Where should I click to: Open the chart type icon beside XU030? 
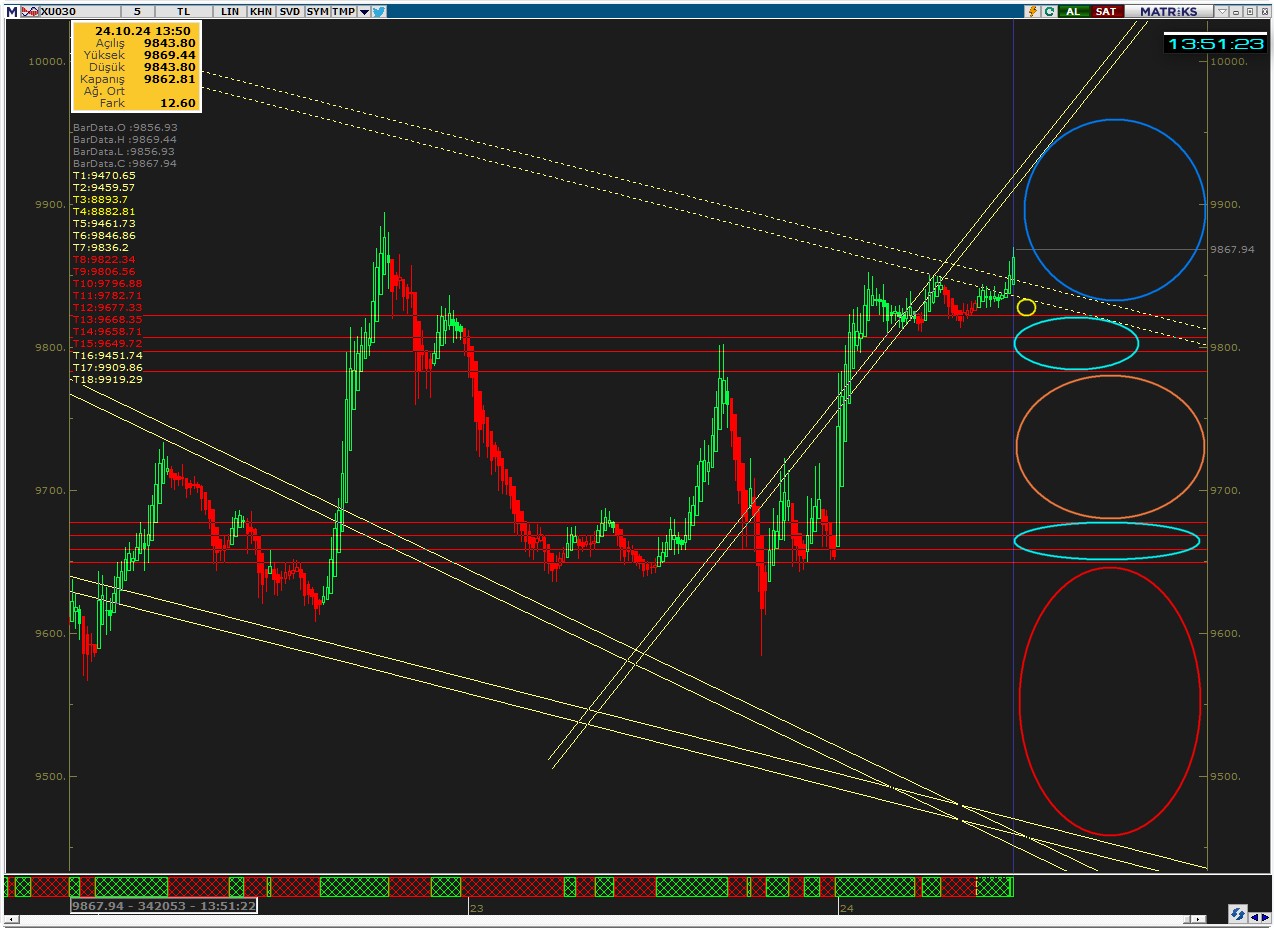[x=30, y=11]
